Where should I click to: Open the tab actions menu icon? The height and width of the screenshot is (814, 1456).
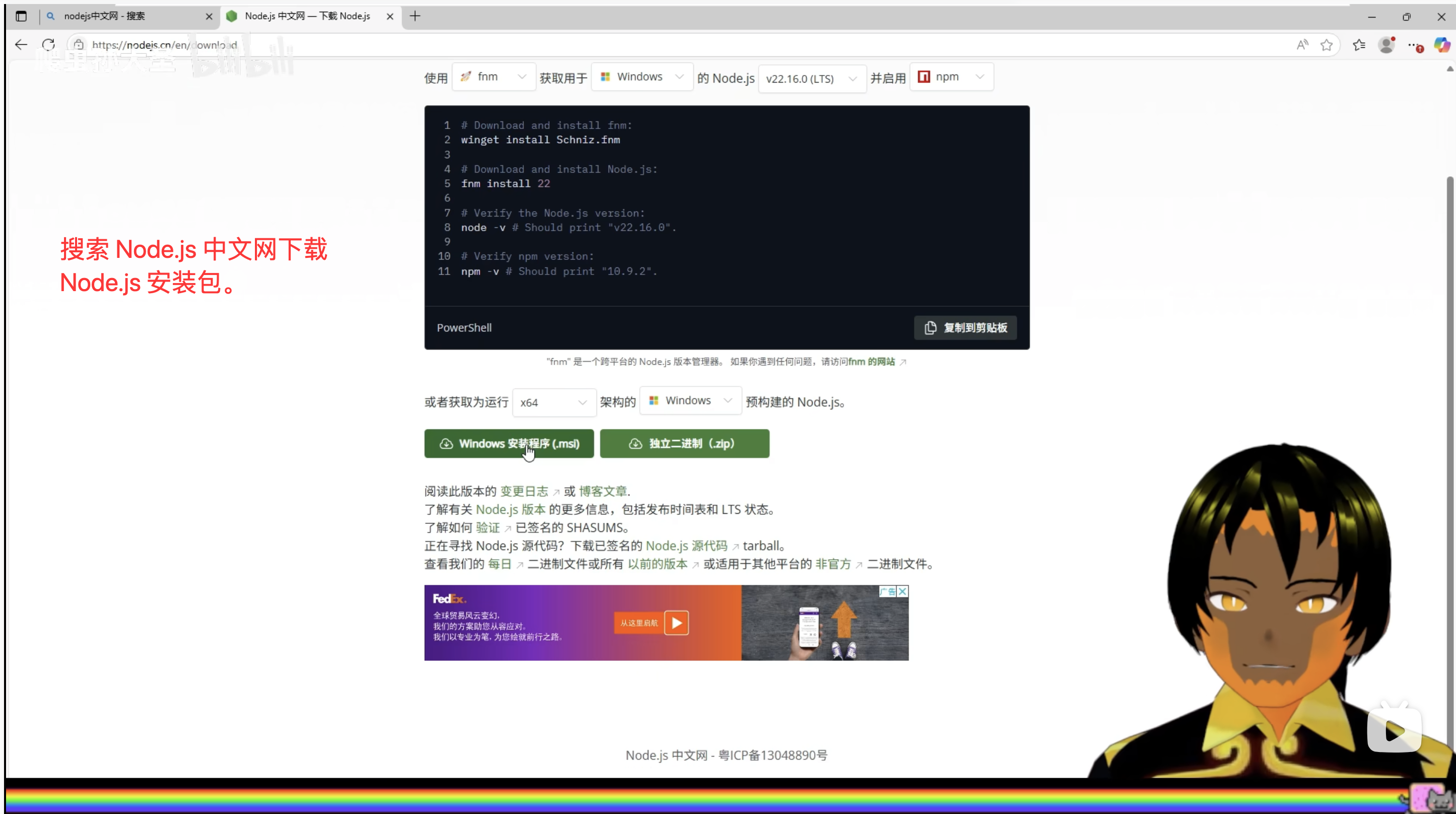[21, 17]
